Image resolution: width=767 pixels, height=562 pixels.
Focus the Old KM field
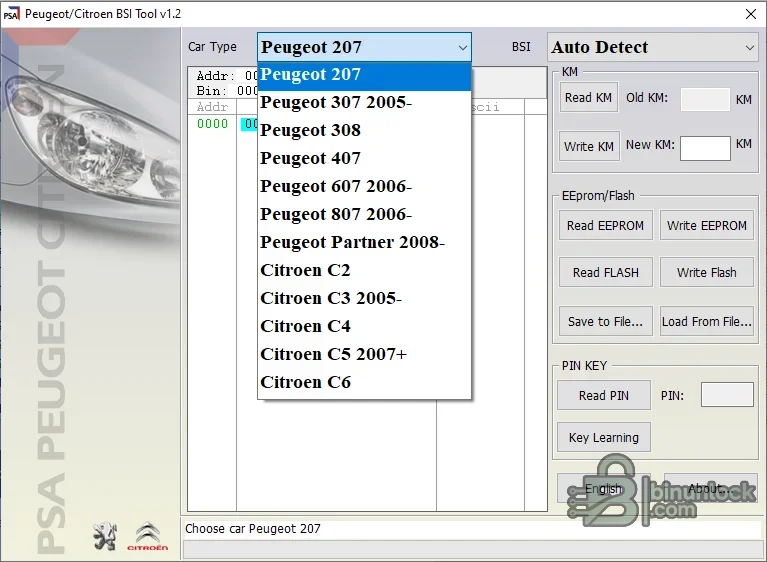click(705, 99)
